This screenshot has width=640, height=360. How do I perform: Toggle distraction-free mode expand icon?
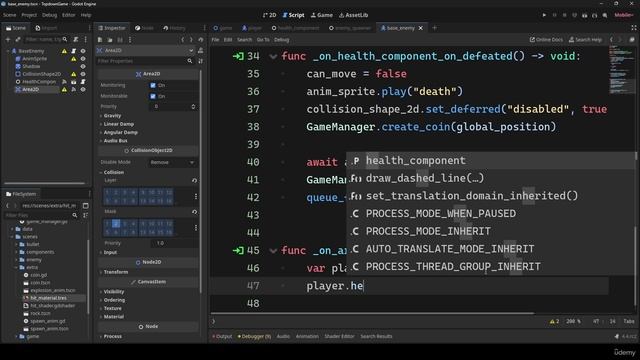coord(633,28)
